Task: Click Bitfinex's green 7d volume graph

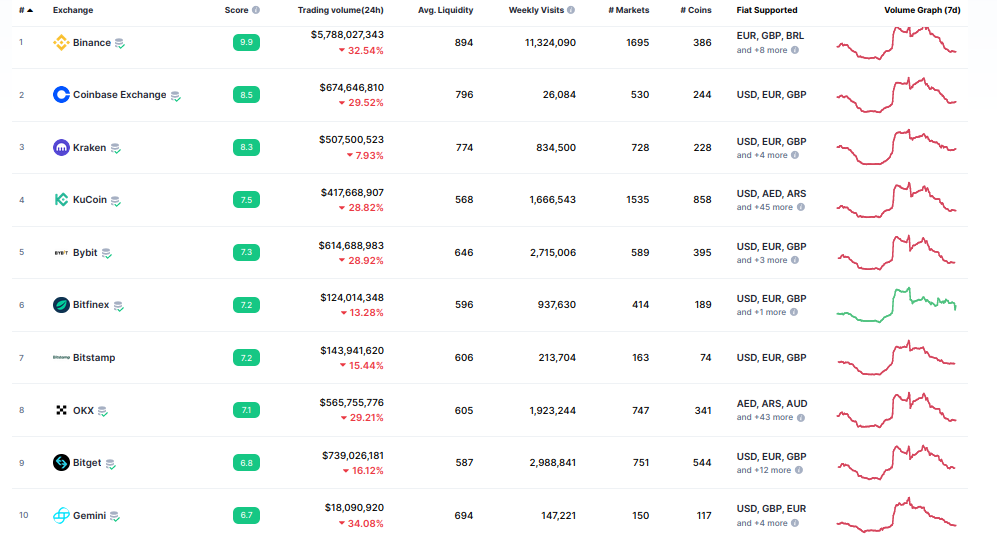Action: [897, 305]
